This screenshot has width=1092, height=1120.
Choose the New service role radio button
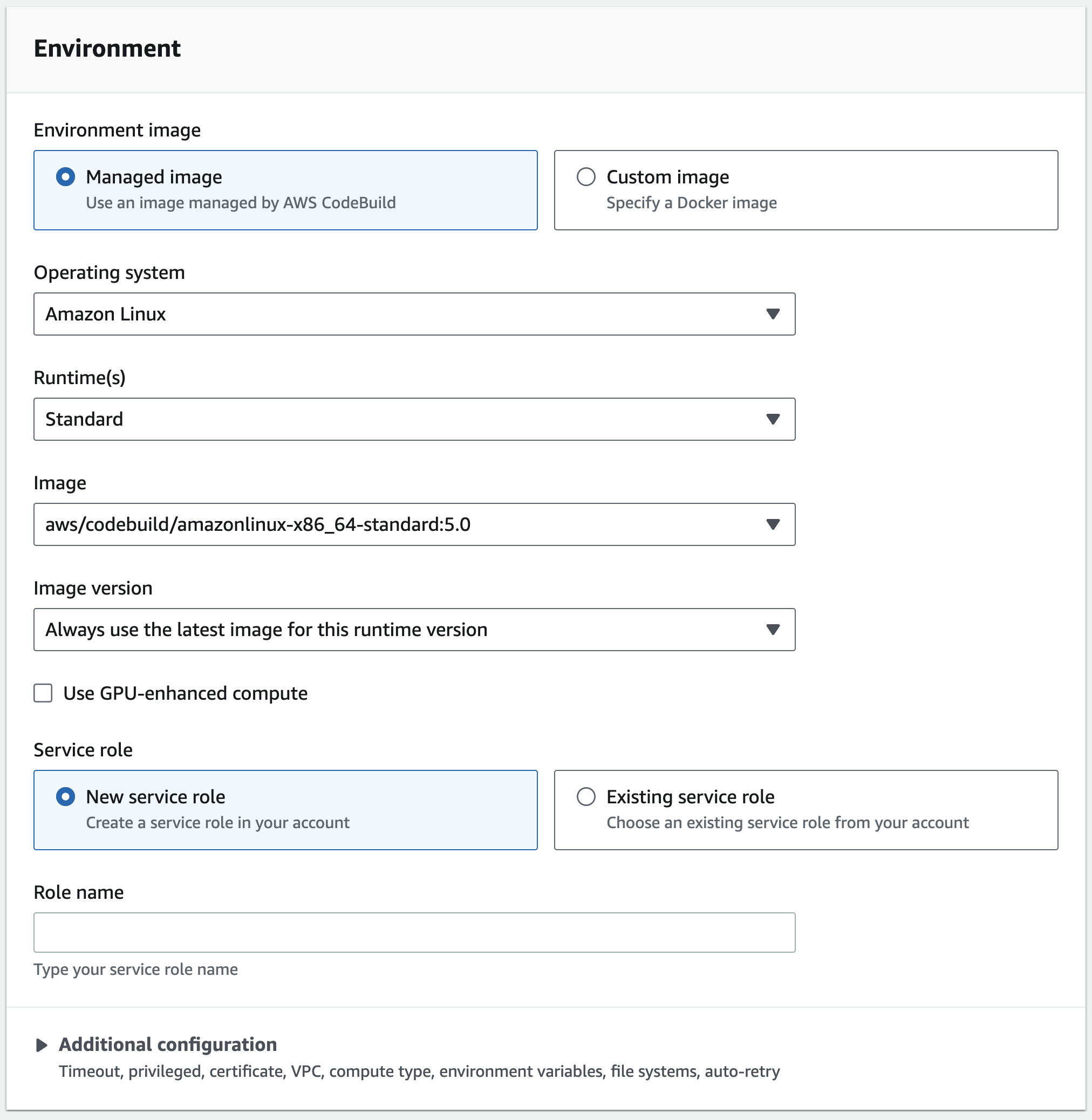click(x=65, y=796)
